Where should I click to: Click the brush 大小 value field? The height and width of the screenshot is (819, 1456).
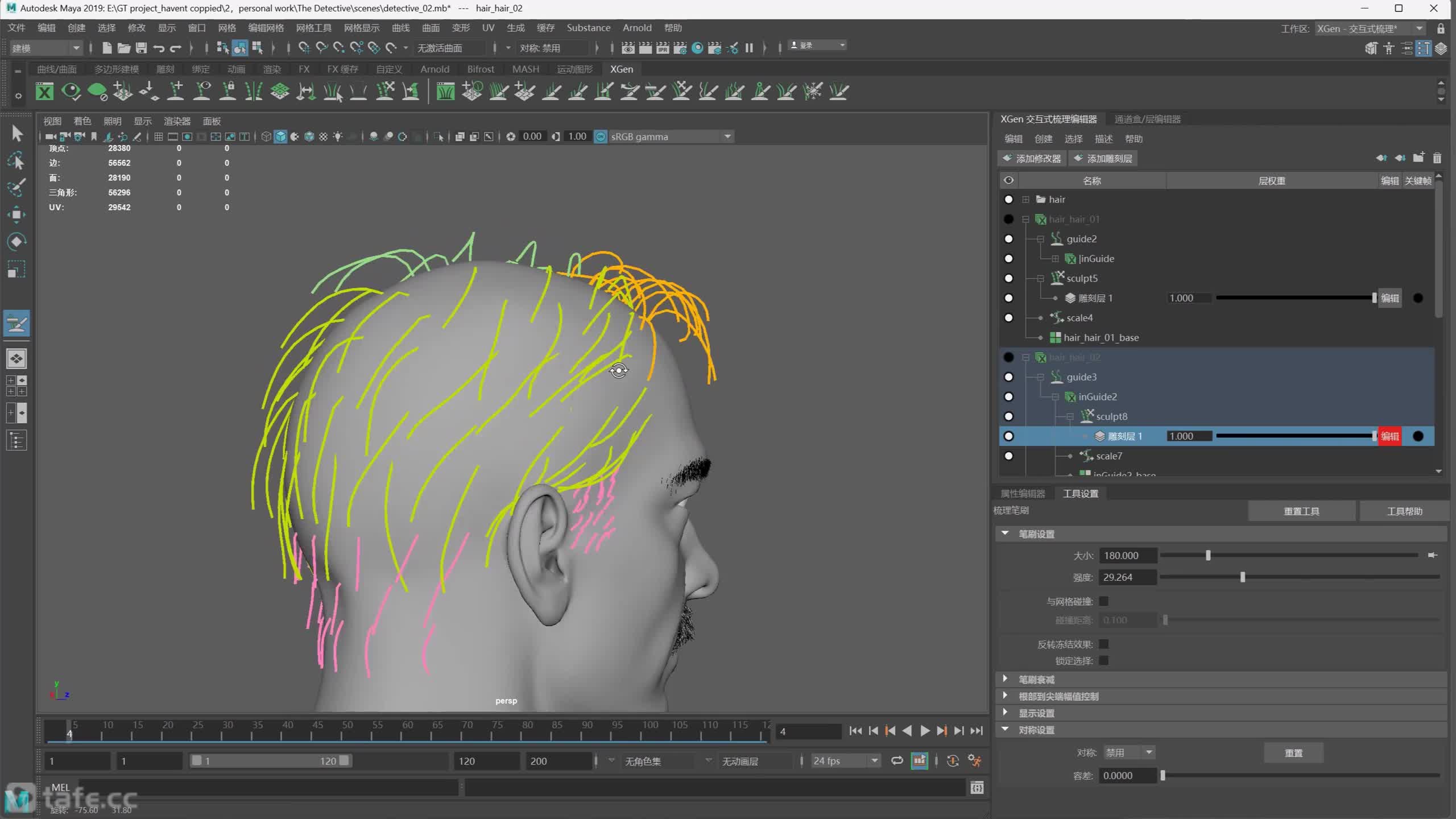pyautogui.click(x=1128, y=555)
